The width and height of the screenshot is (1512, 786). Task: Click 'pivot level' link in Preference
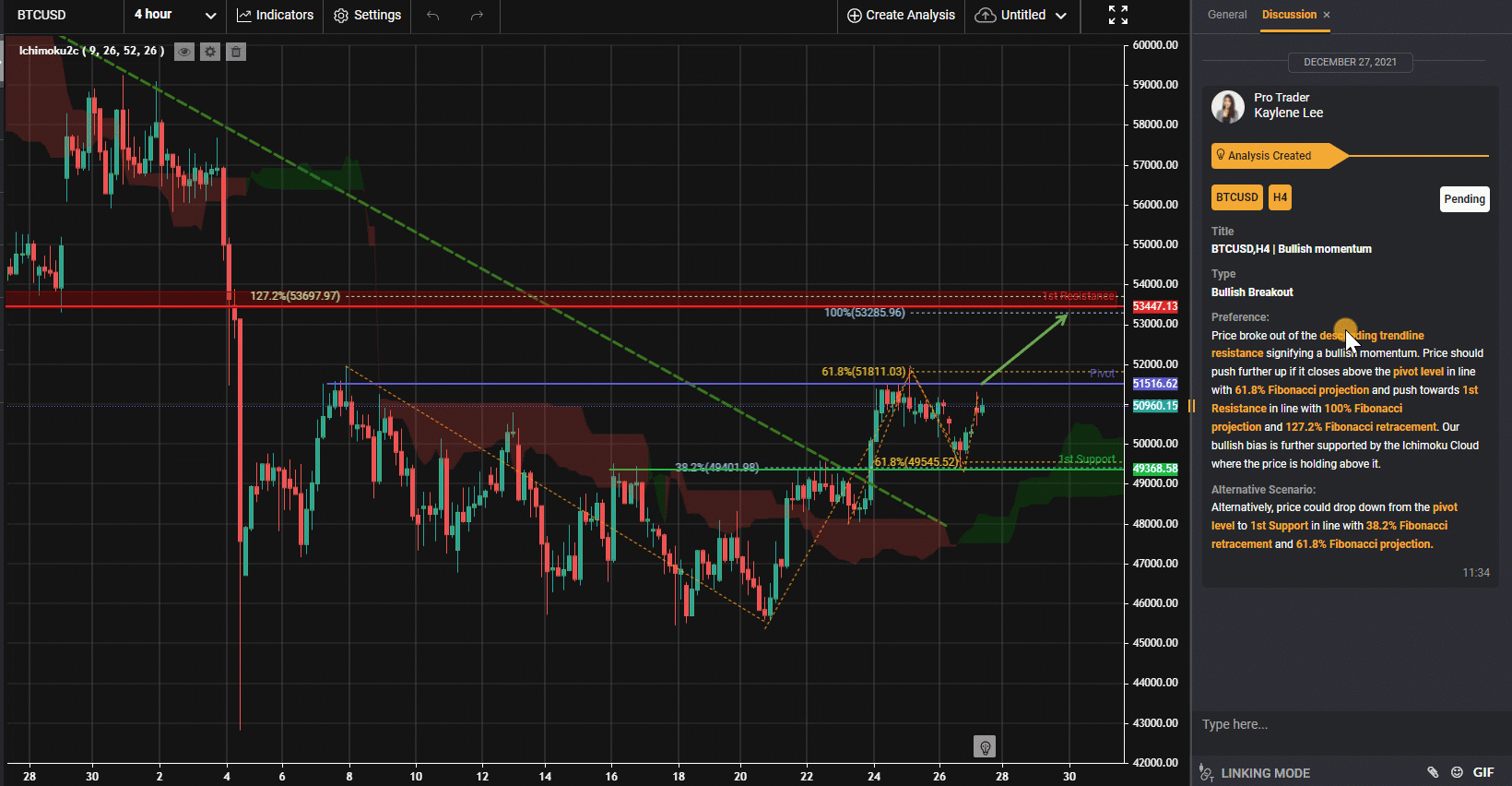1418,372
